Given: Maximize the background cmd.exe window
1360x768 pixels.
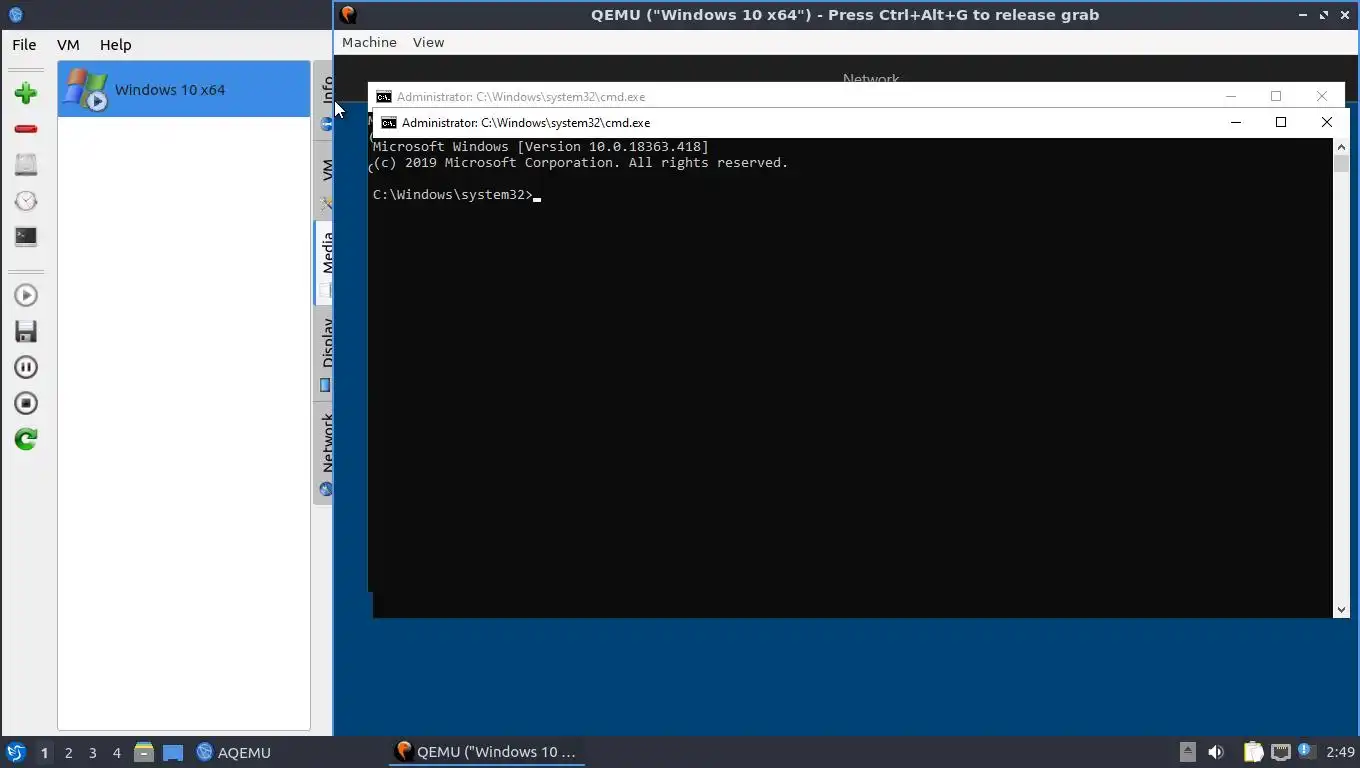Looking at the screenshot, I should [x=1276, y=96].
